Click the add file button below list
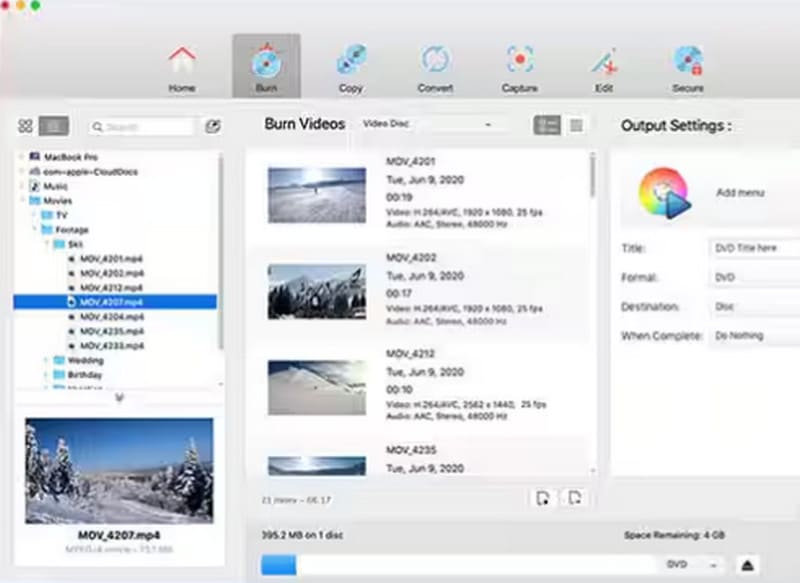 coord(542,498)
